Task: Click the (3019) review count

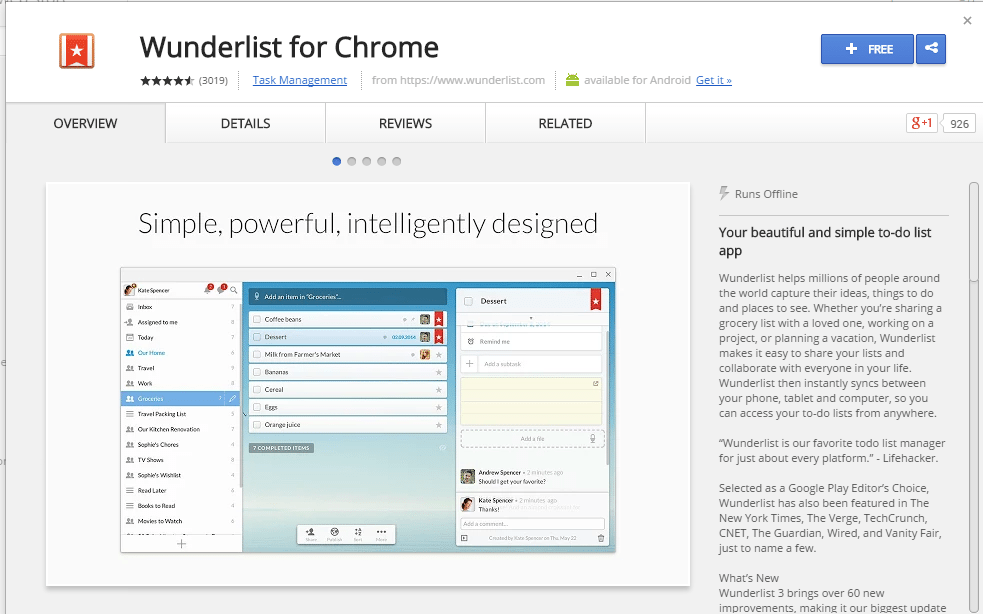Action: click(x=213, y=80)
